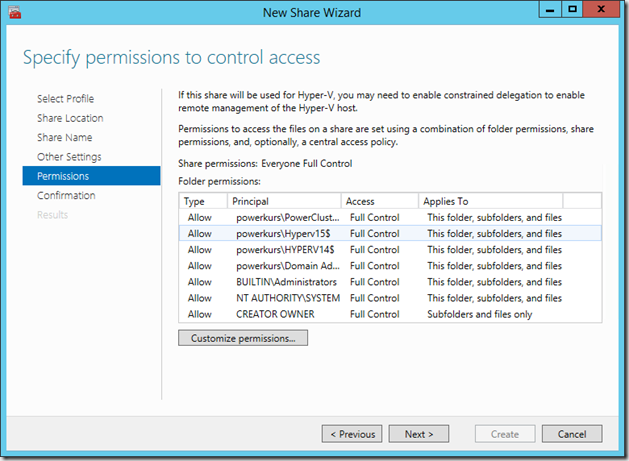This screenshot has height=461, width=629.
Task: Click the Access column header
Action: 379,201
